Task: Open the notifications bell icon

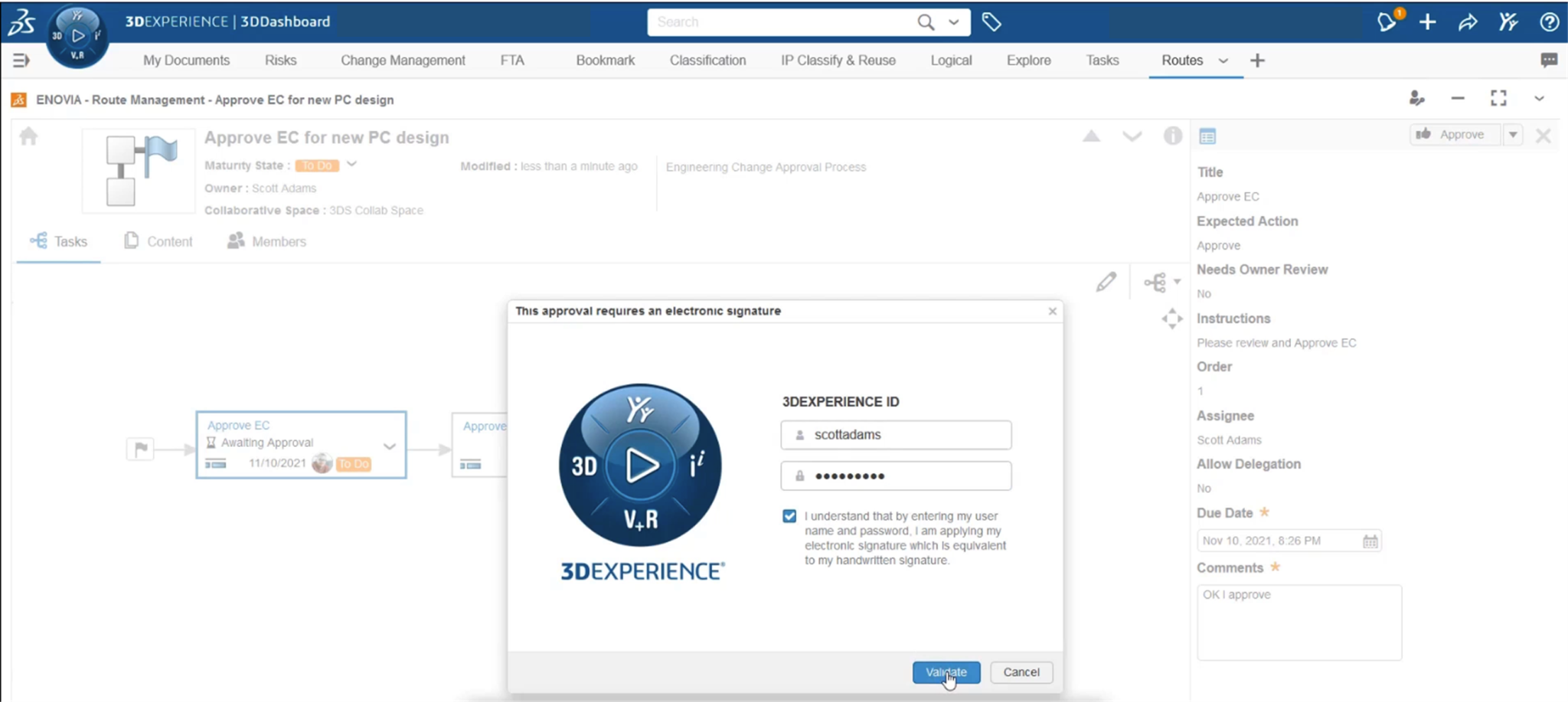Action: coord(1386,21)
